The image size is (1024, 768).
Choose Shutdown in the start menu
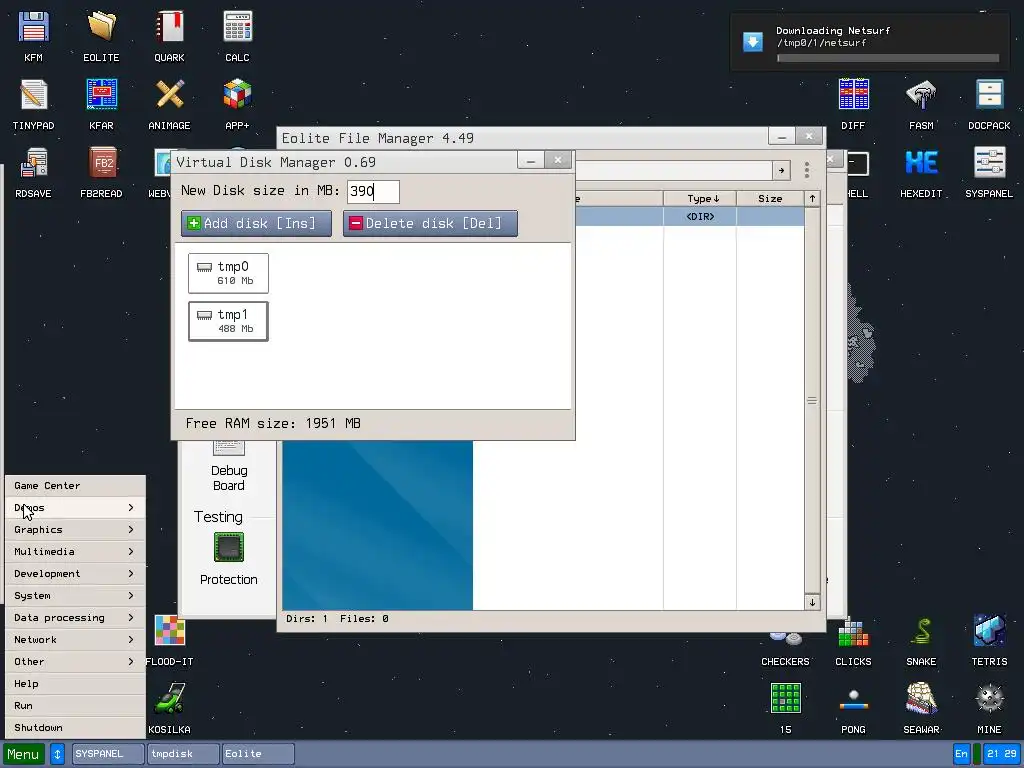coord(75,728)
